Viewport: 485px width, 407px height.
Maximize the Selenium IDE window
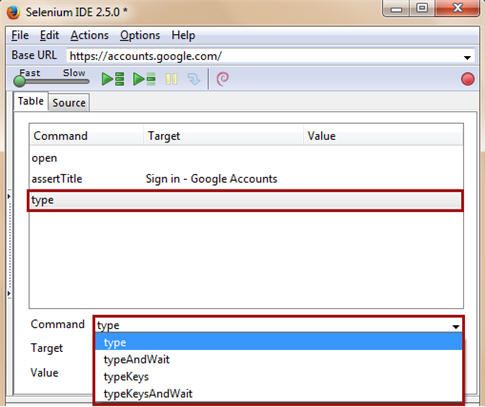[422, 9]
